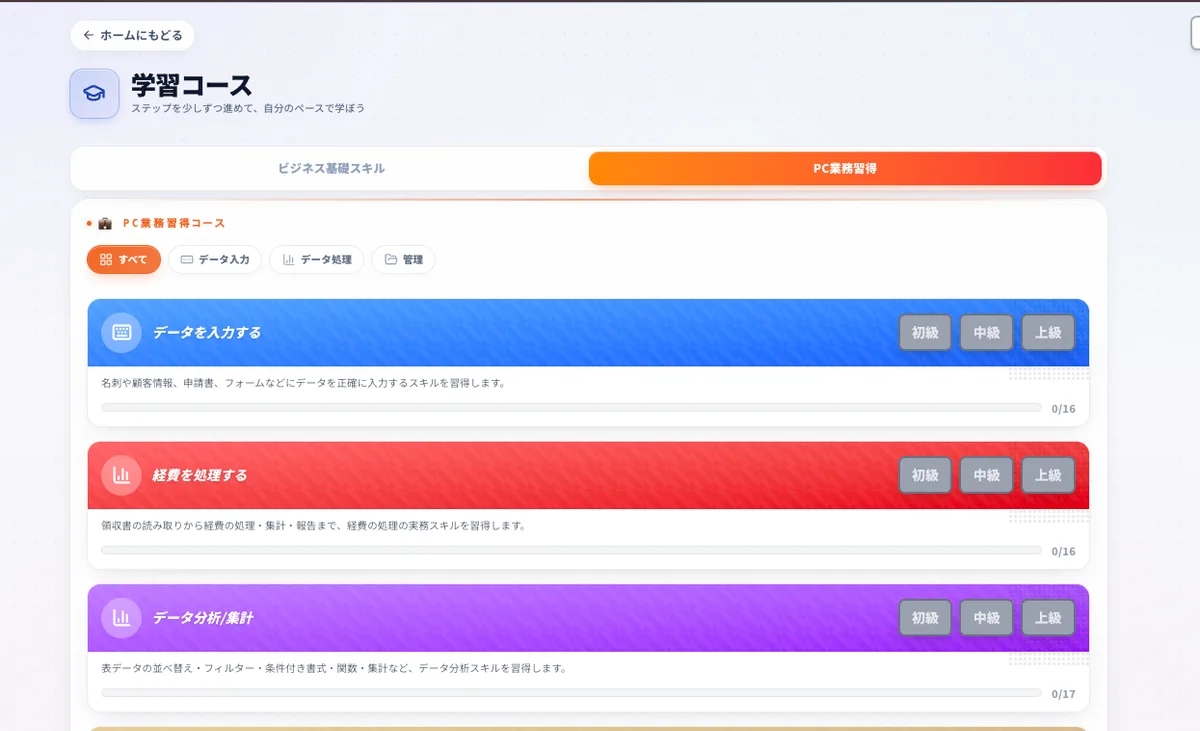Open 上級 level of 経費を処理する
The height and width of the screenshot is (731, 1200).
click(1048, 475)
